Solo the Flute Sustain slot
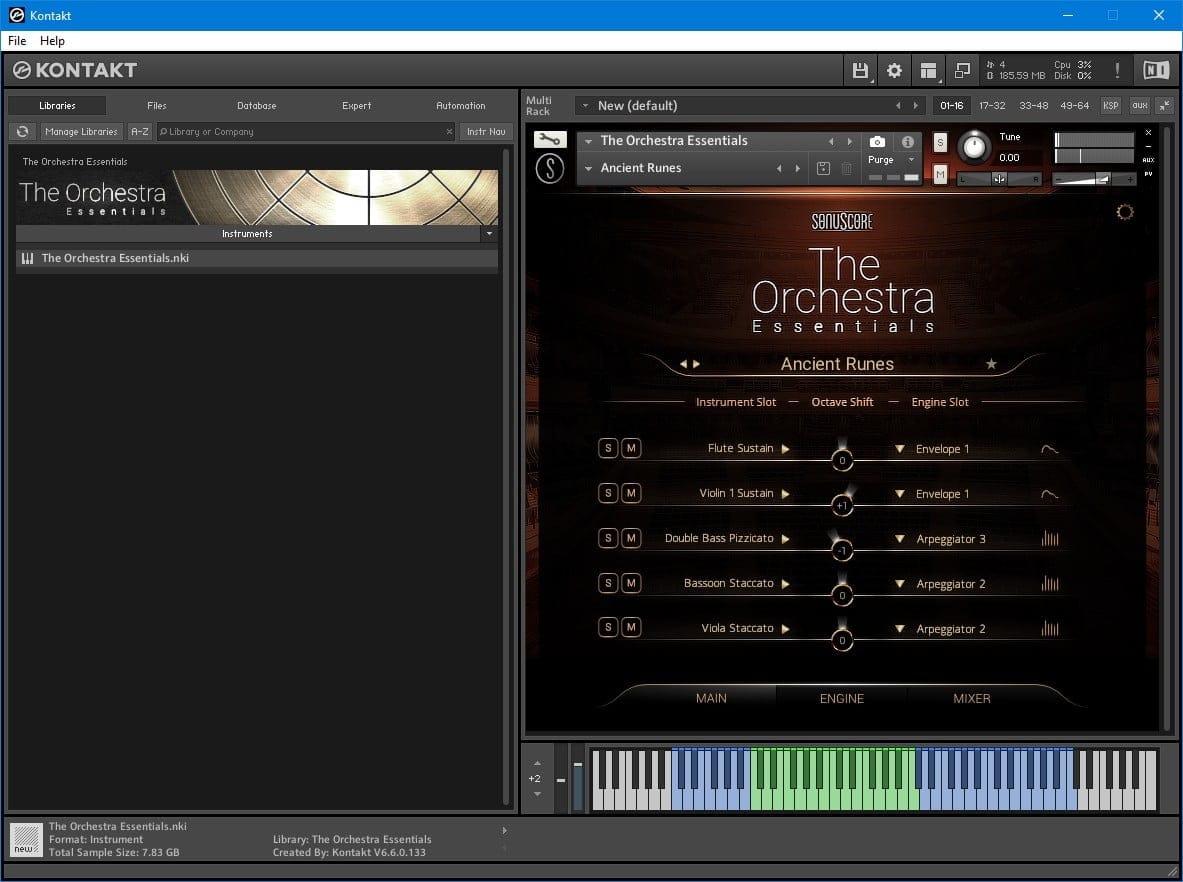 [608, 449]
